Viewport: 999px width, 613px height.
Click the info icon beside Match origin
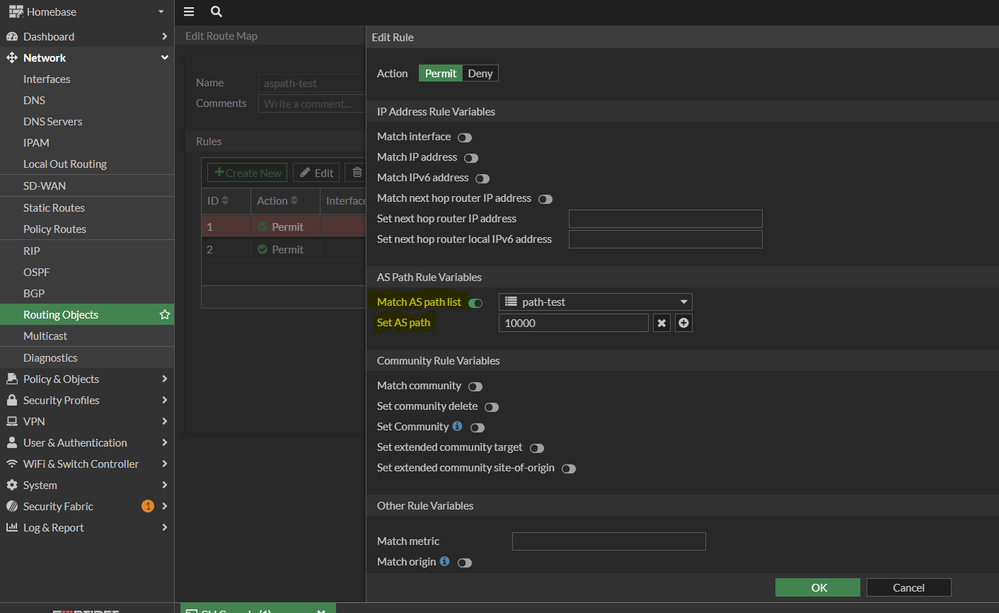[444, 562]
